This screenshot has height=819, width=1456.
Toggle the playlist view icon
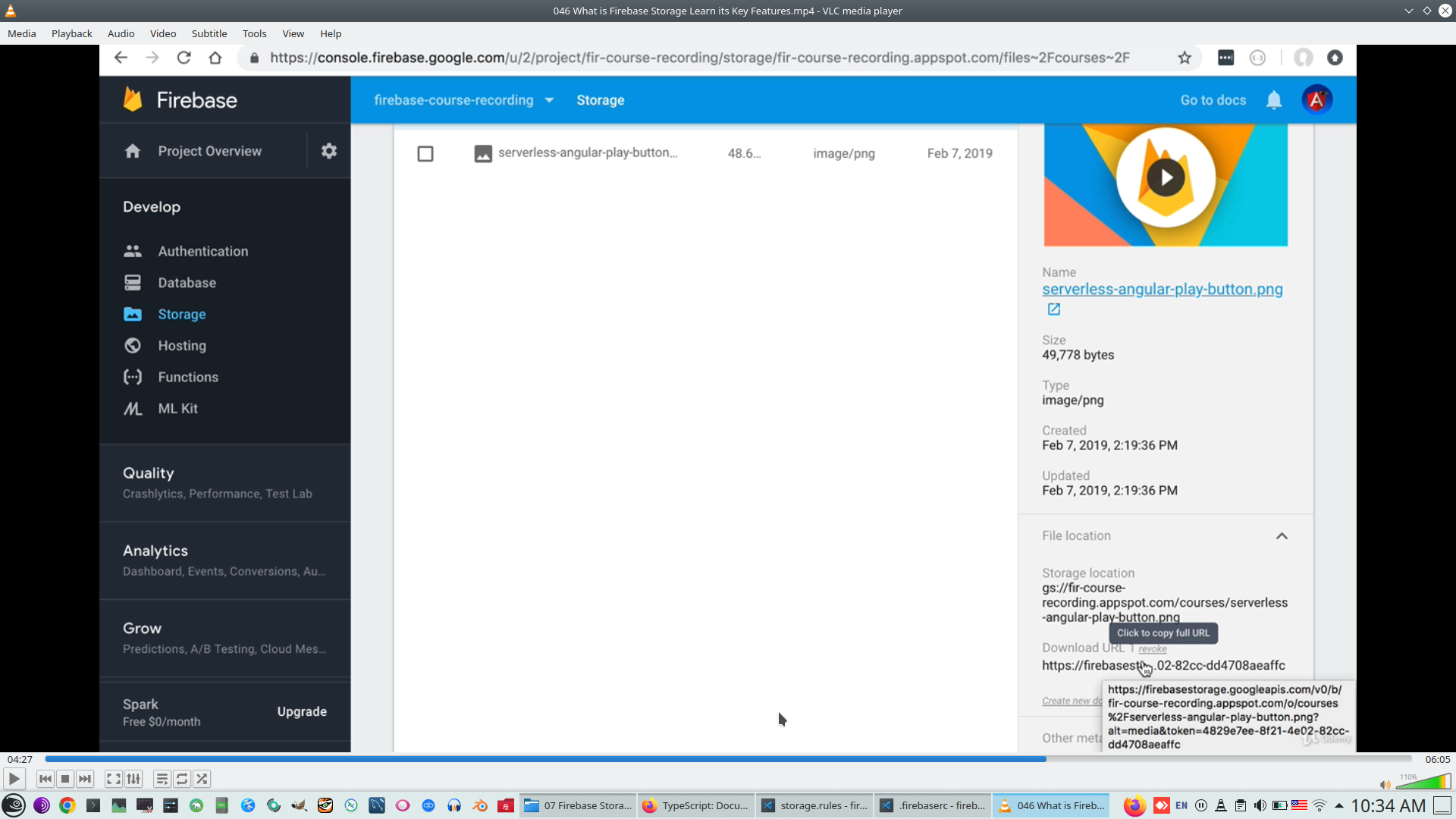click(x=162, y=779)
